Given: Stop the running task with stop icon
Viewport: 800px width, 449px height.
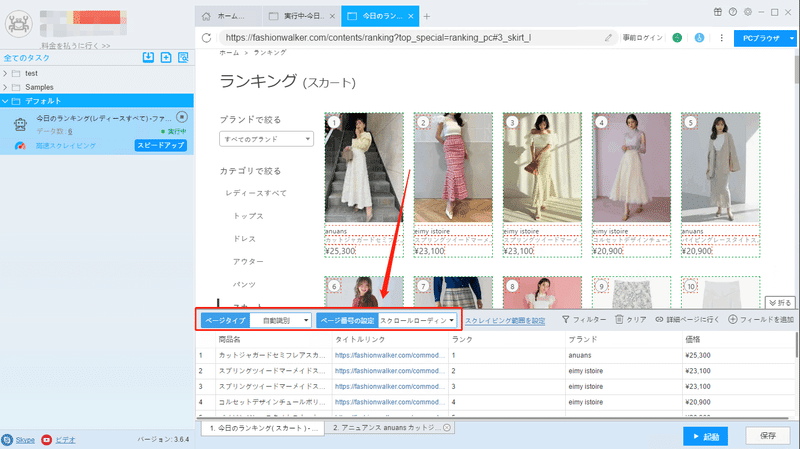Looking at the screenshot, I should pos(182,117).
